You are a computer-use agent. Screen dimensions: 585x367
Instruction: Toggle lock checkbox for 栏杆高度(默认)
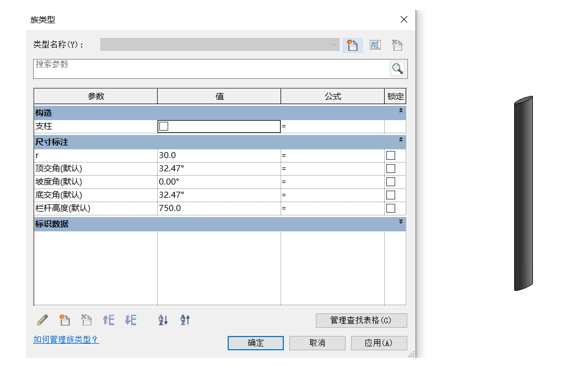coord(391,208)
